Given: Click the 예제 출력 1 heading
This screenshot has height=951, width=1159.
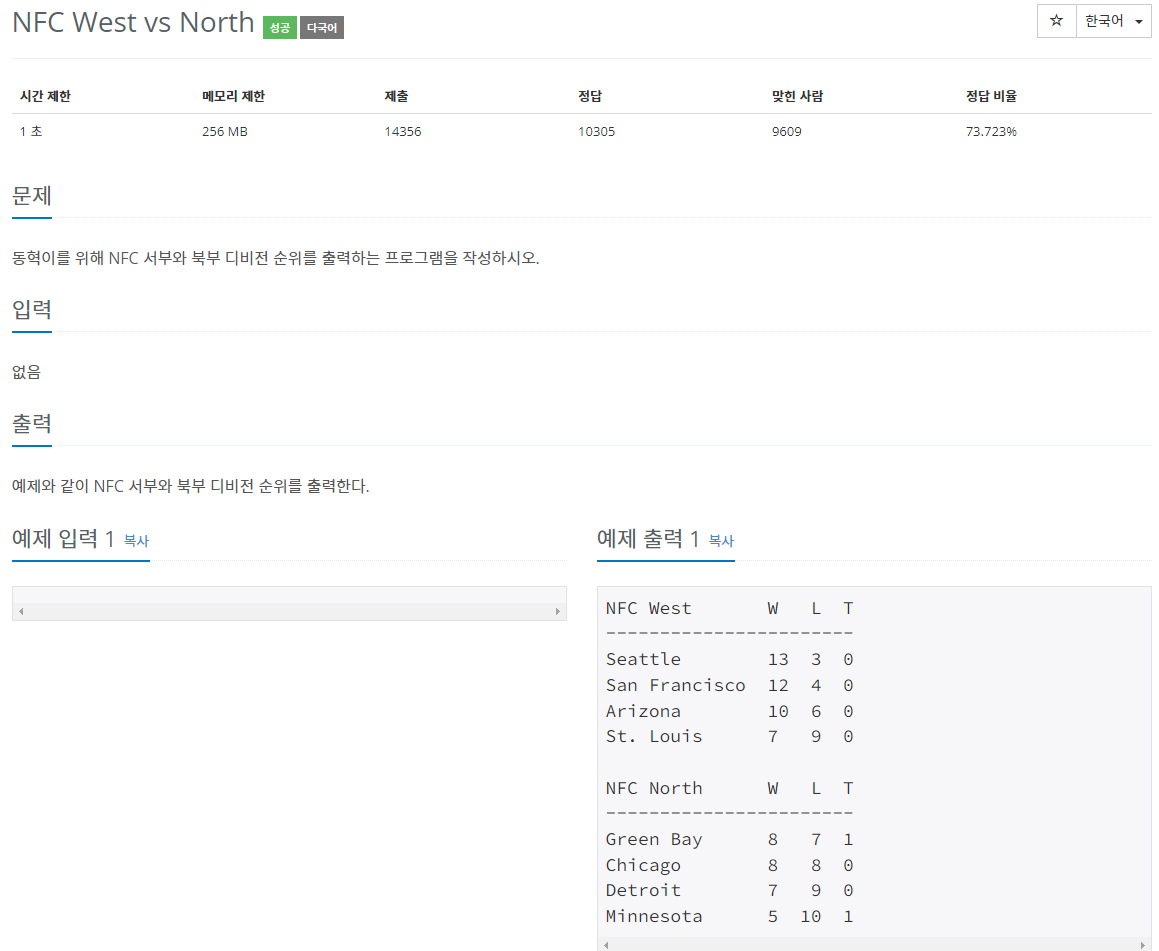Looking at the screenshot, I should tap(648, 539).
